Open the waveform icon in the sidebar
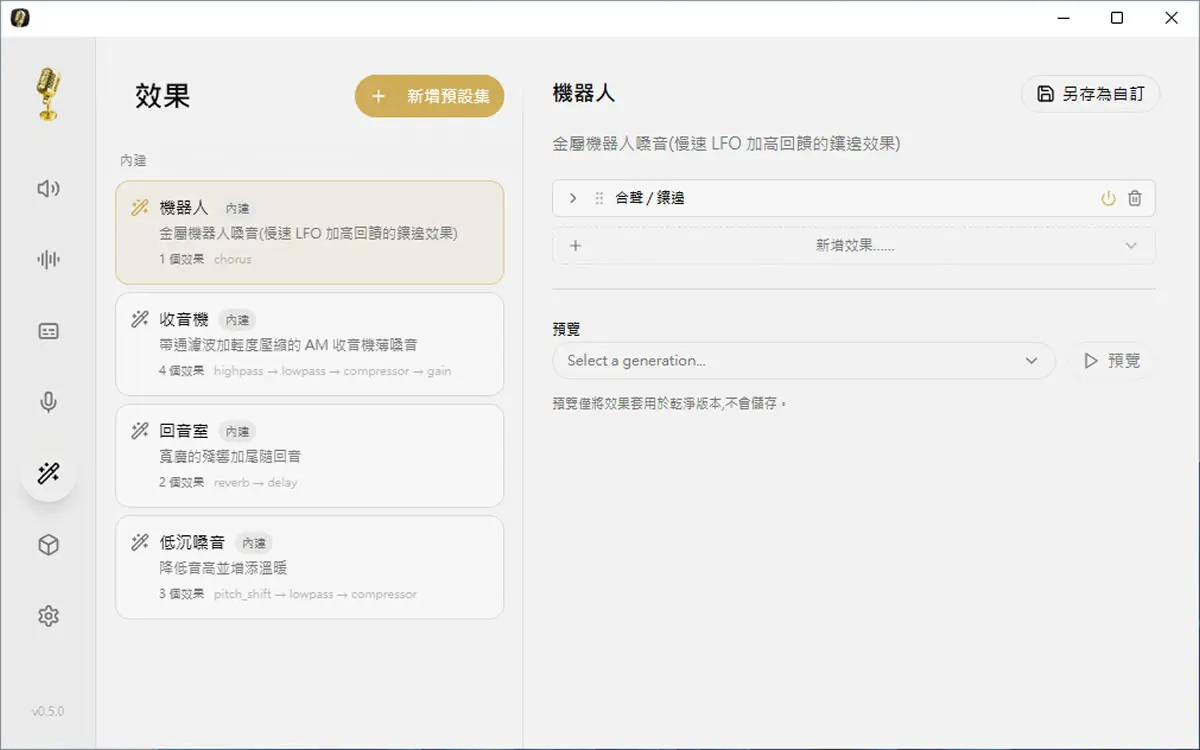This screenshot has height=750, width=1200. coord(48,260)
